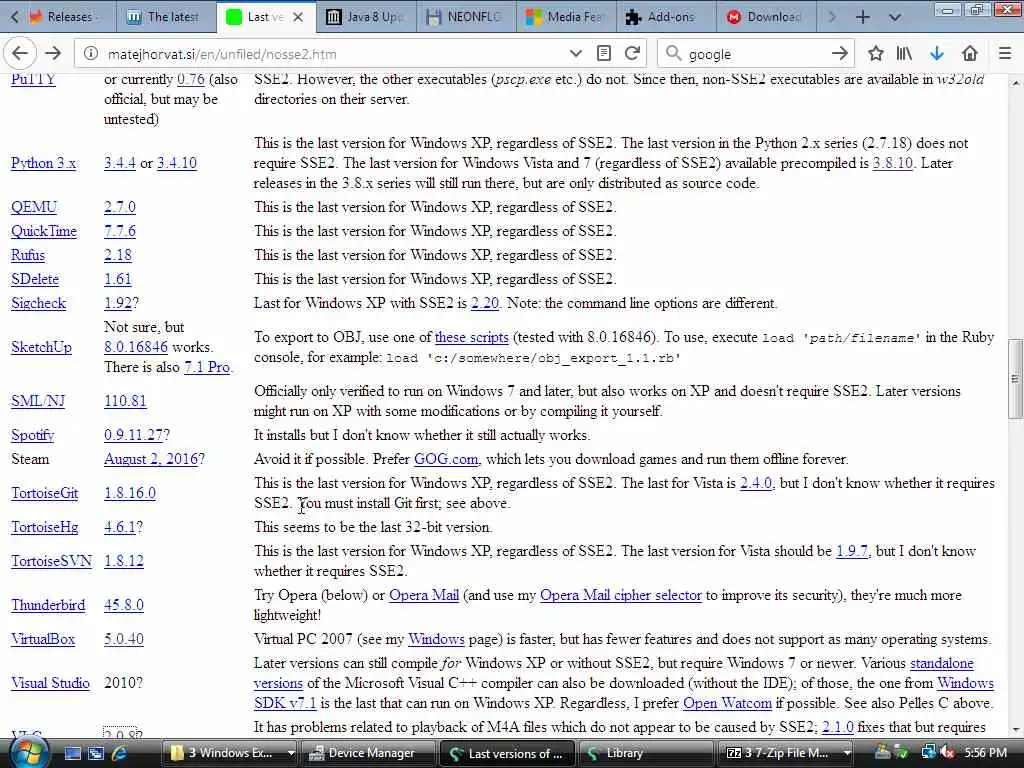Launch Internet Explorer from quick launch
Screen dimensions: 1024x768
coord(120,753)
